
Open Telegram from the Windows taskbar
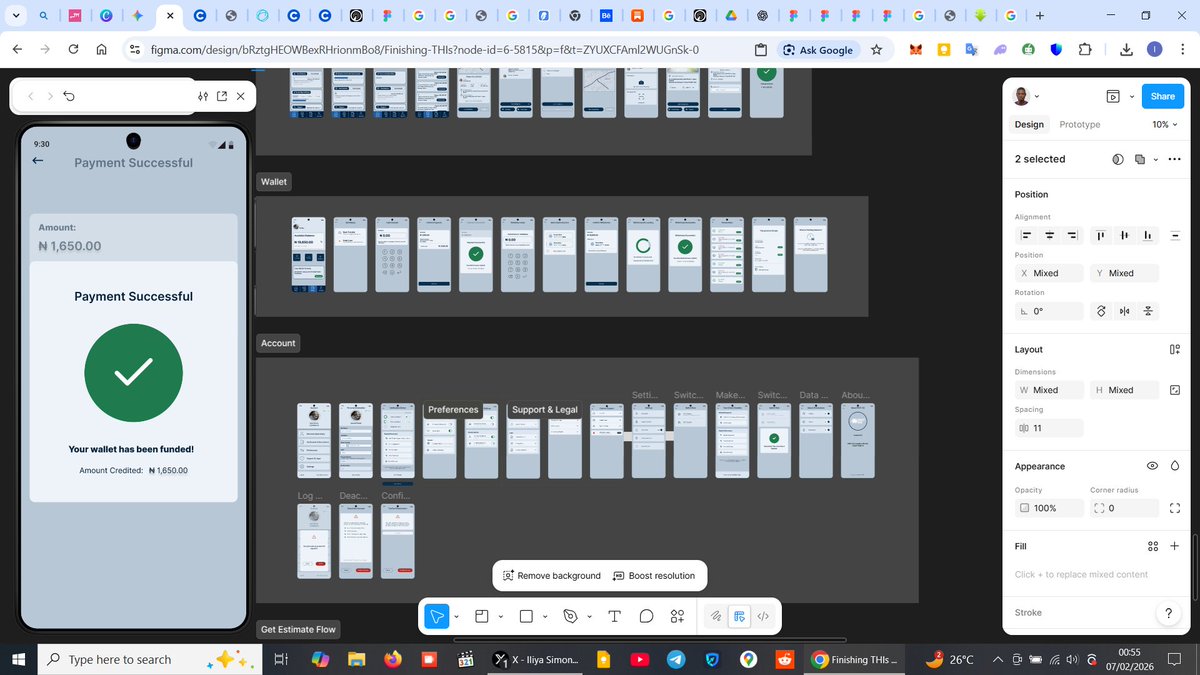pos(676,660)
